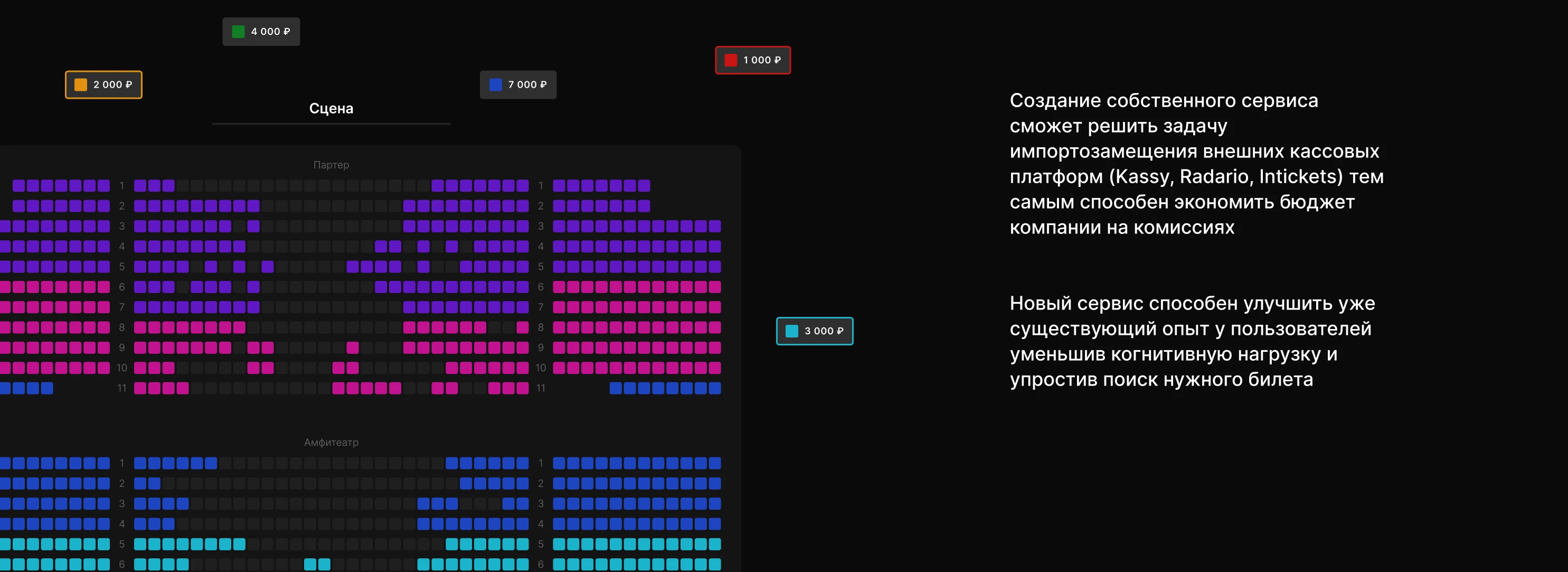The width and height of the screenshot is (1568, 572).
Task: Pick first blue seat in Амфитеатр row 1 center
Action: [x=140, y=464]
